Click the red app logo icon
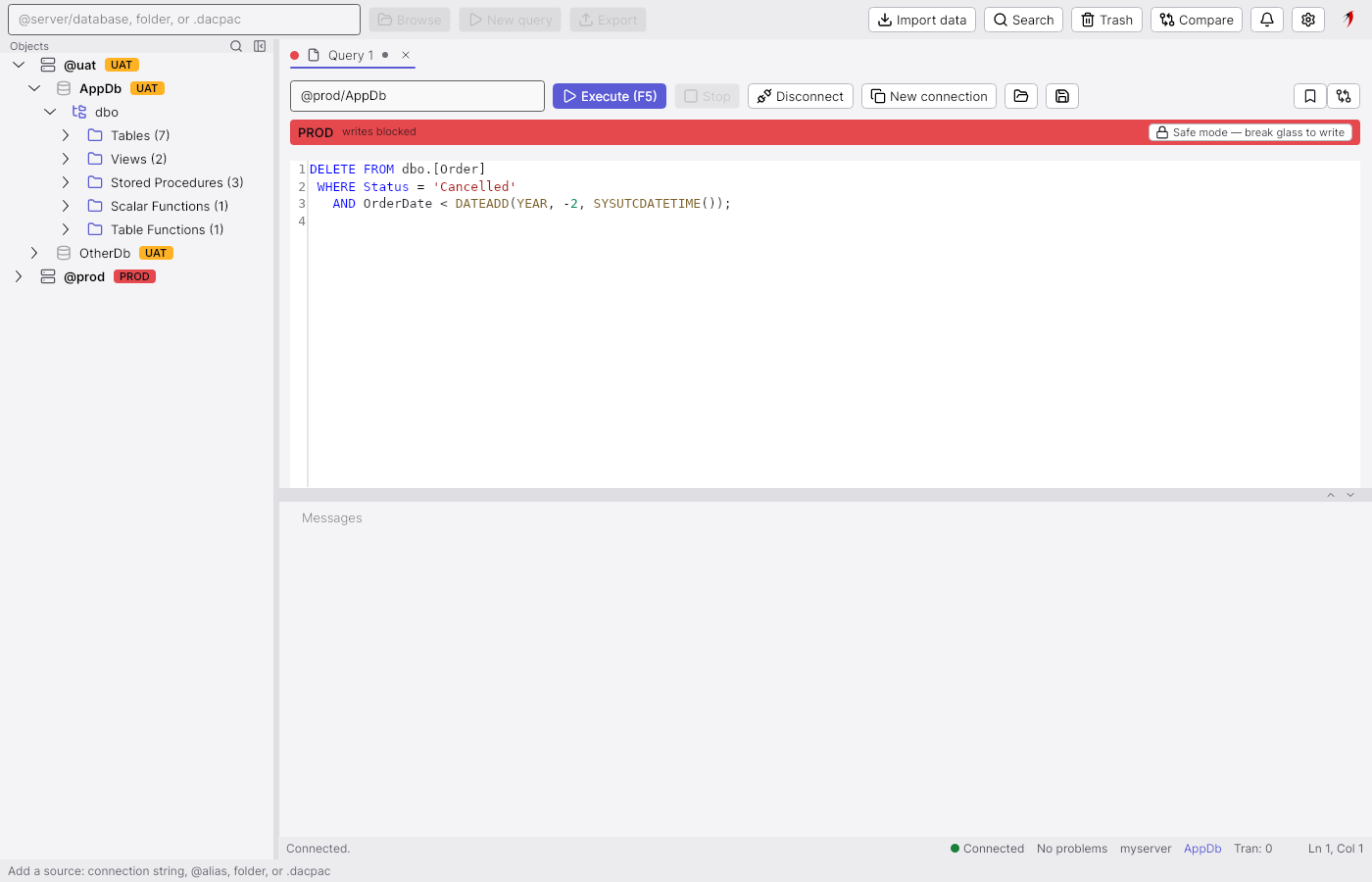The width and height of the screenshot is (1372, 882). [1349, 19]
